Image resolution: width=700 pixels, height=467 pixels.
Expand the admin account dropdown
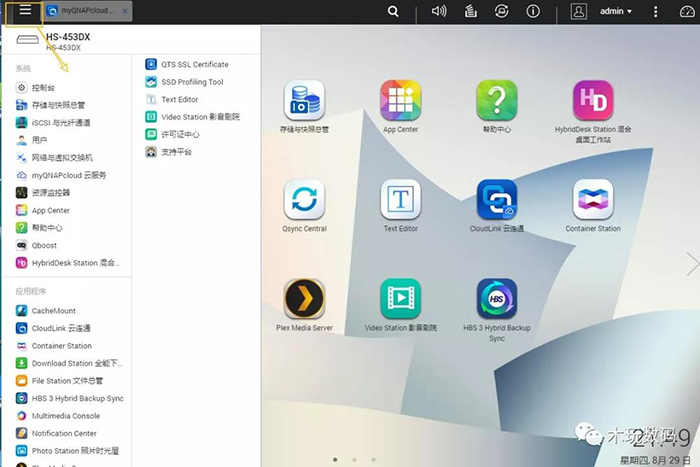click(x=616, y=11)
